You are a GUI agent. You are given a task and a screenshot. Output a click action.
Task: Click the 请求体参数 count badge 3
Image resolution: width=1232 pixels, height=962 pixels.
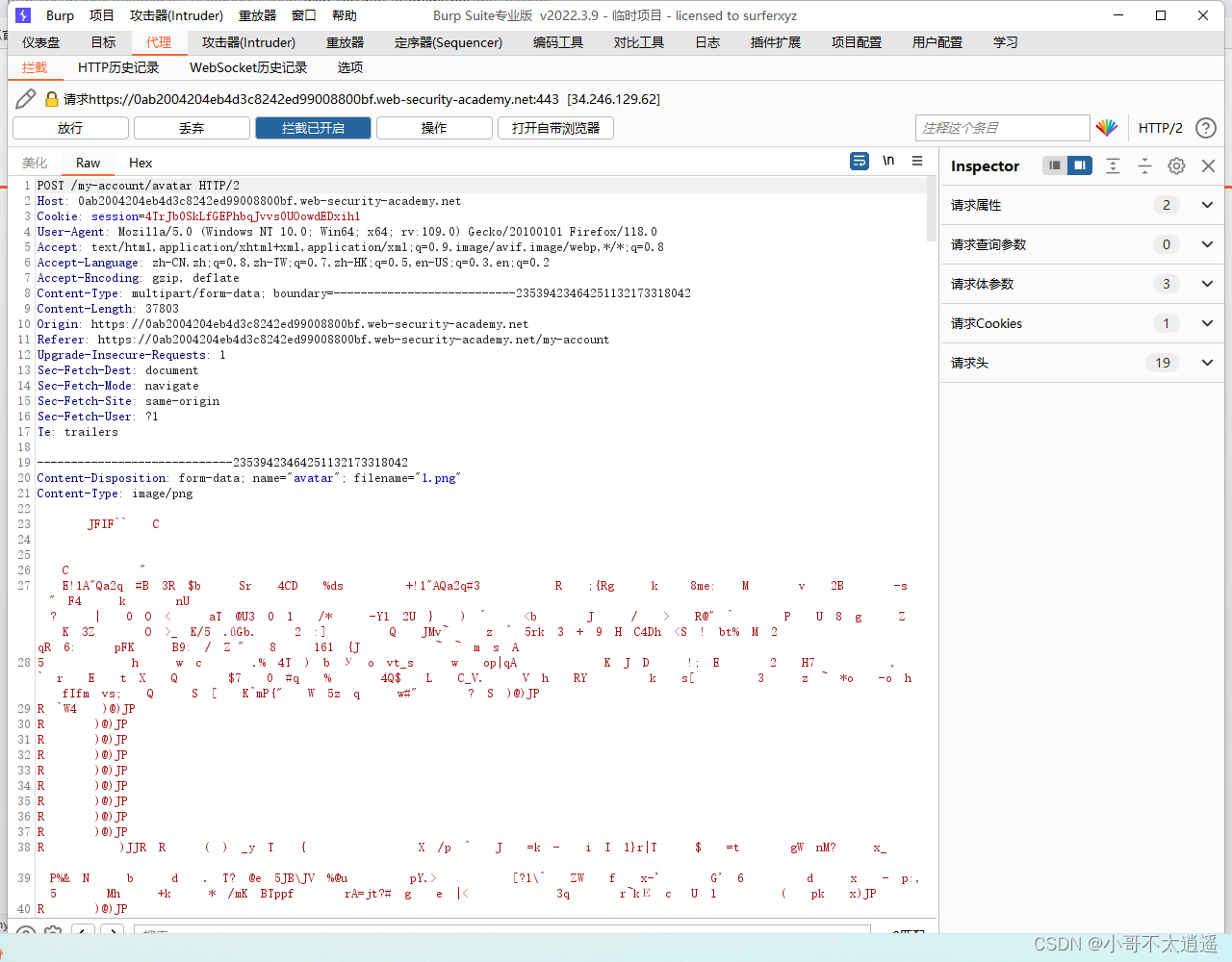pos(1167,284)
